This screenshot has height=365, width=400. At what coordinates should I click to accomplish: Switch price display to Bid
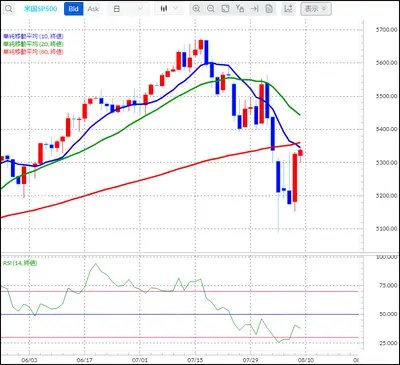pyautogui.click(x=73, y=9)
